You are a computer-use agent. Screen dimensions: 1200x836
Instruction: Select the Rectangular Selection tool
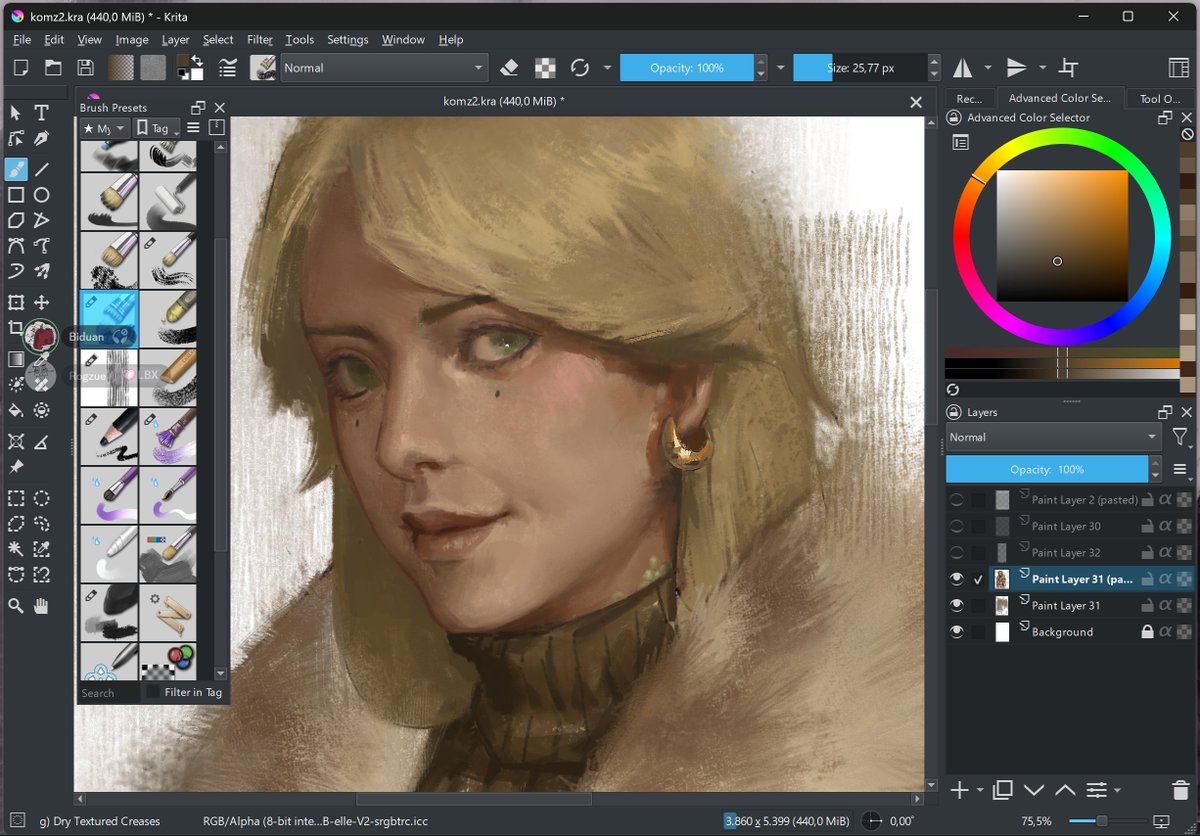[16, 498]
